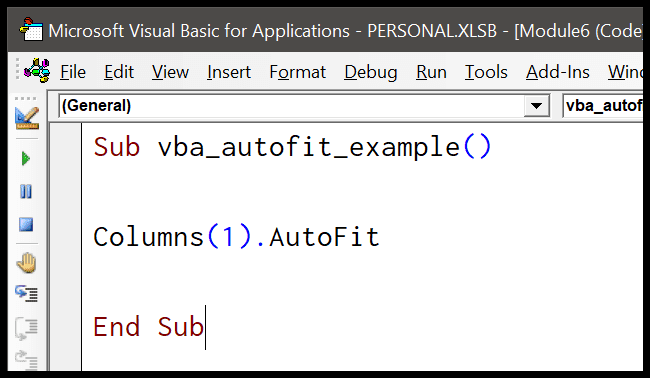This screenshot has height=378, width=650.
Task: Run the macro with green play icon
Action: (26, 159)
